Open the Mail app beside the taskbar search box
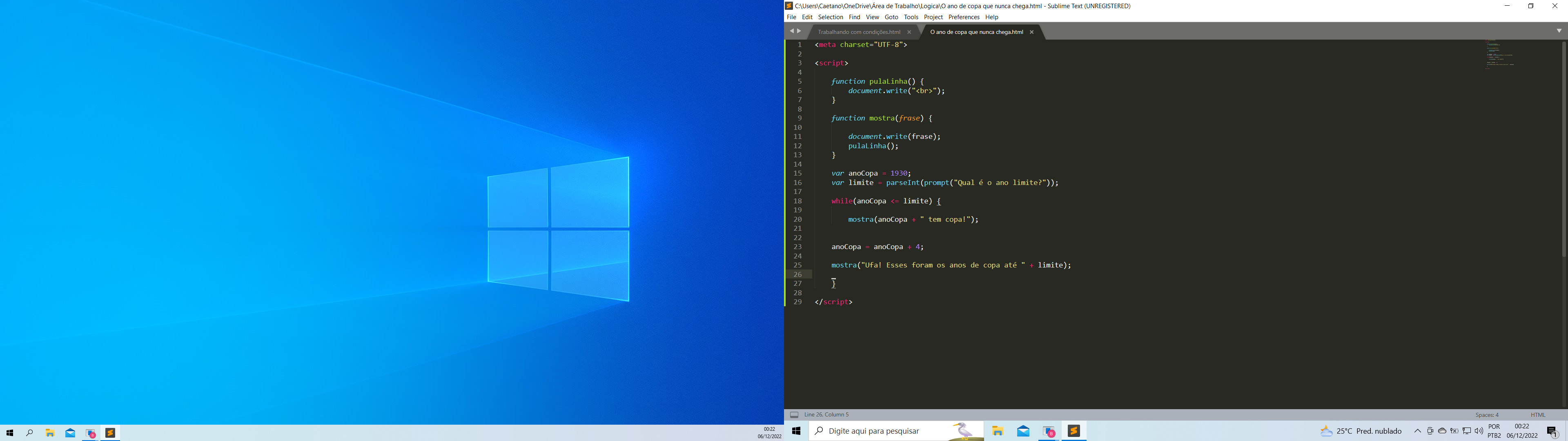 point(1023,431)
